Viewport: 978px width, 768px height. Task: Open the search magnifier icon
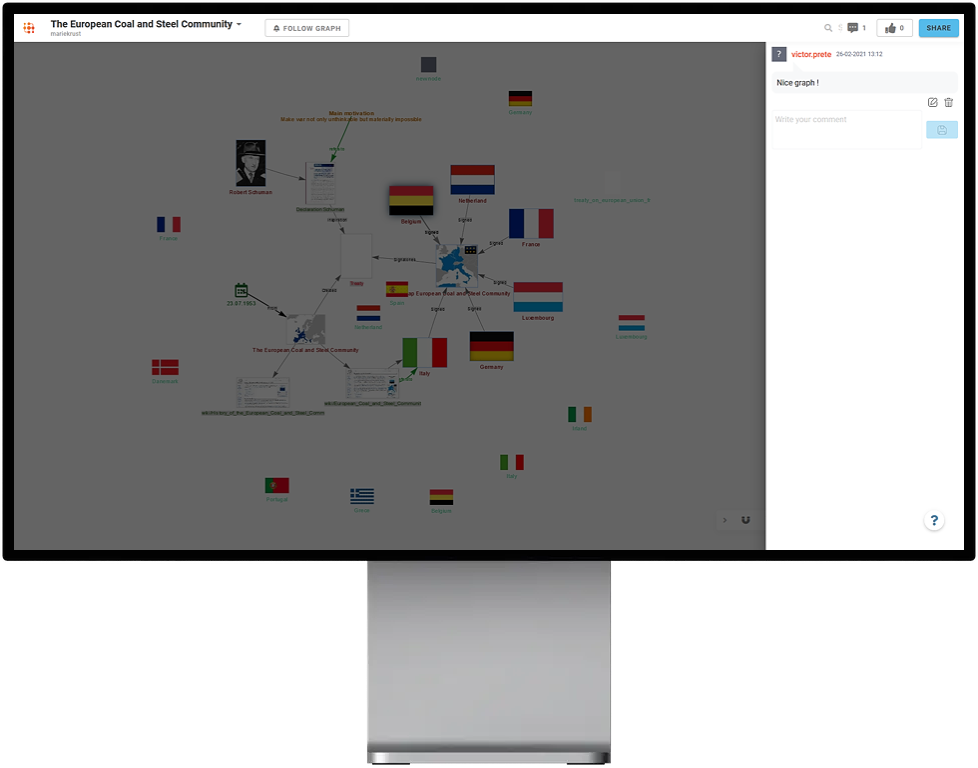point(828,28)
